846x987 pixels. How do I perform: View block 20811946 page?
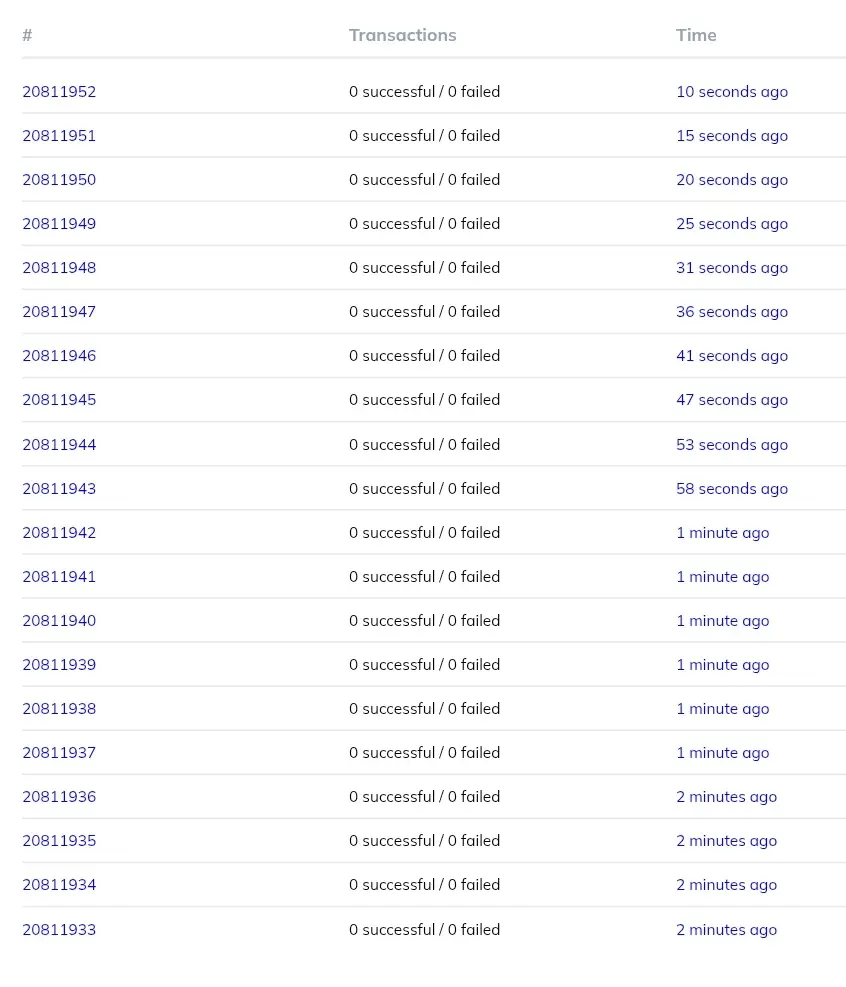(x=59, y=356)
